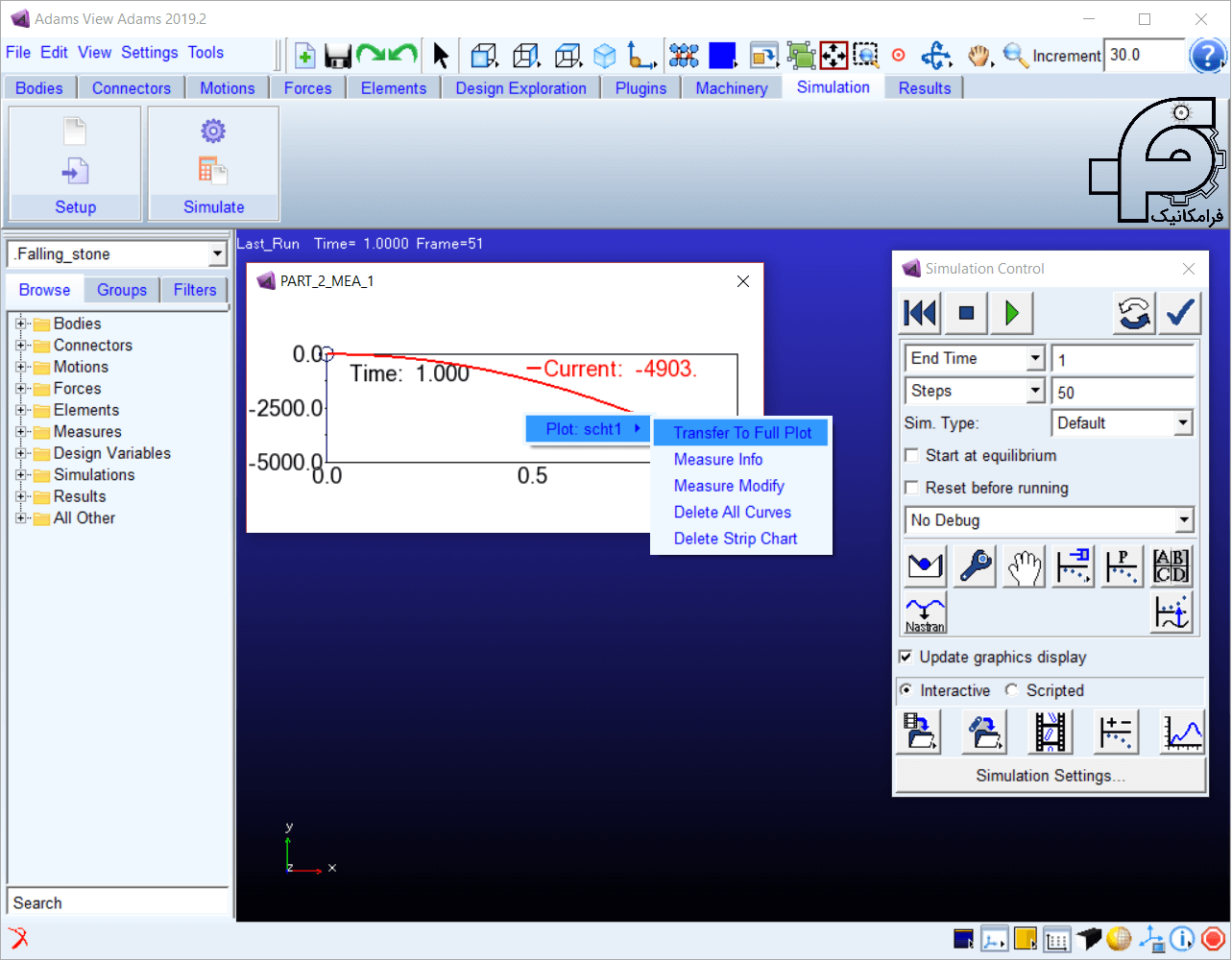
Task: Click the End Time value input field
Action: click(x=1122, y=360)
